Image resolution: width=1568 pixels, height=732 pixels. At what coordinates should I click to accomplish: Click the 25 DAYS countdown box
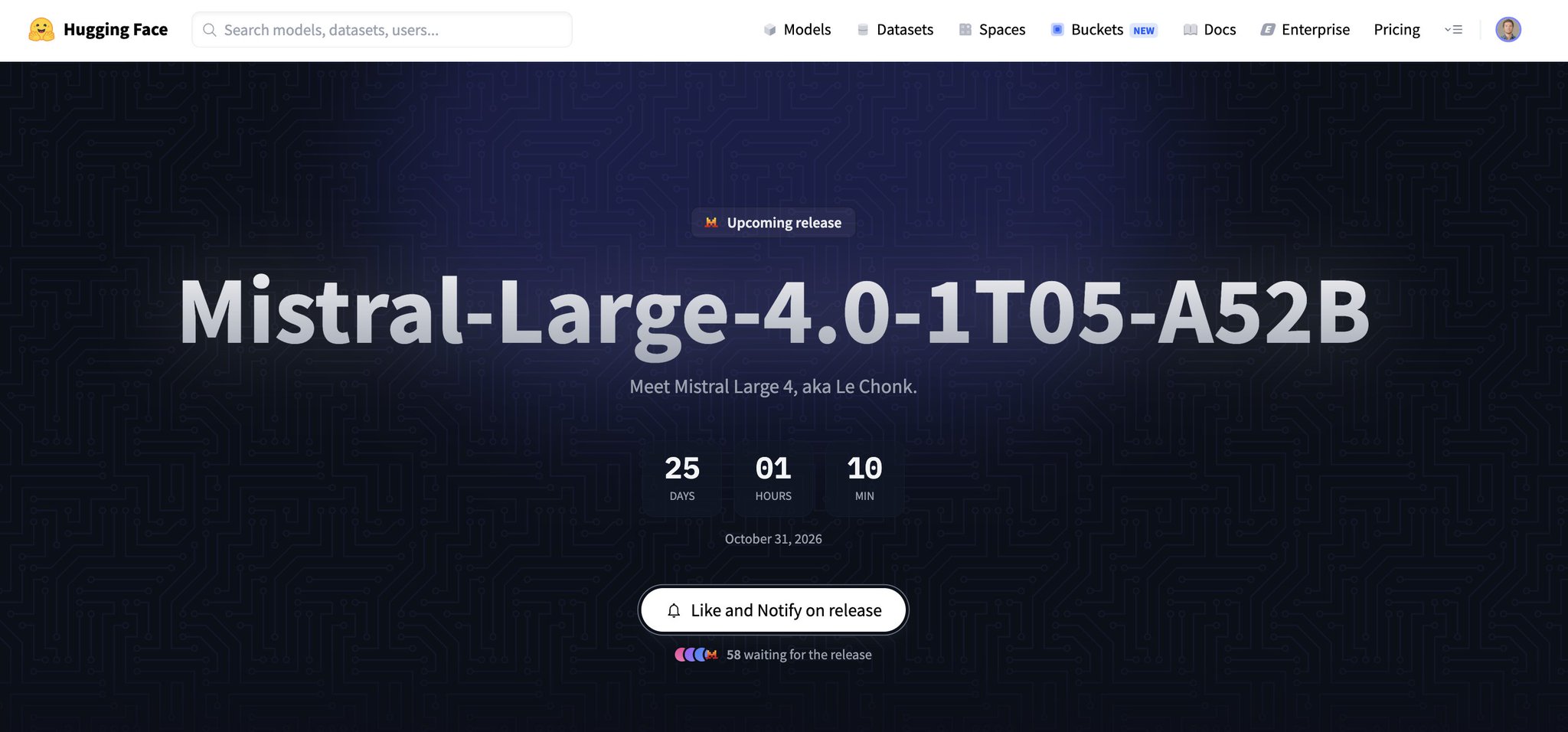tap(682, 478)
